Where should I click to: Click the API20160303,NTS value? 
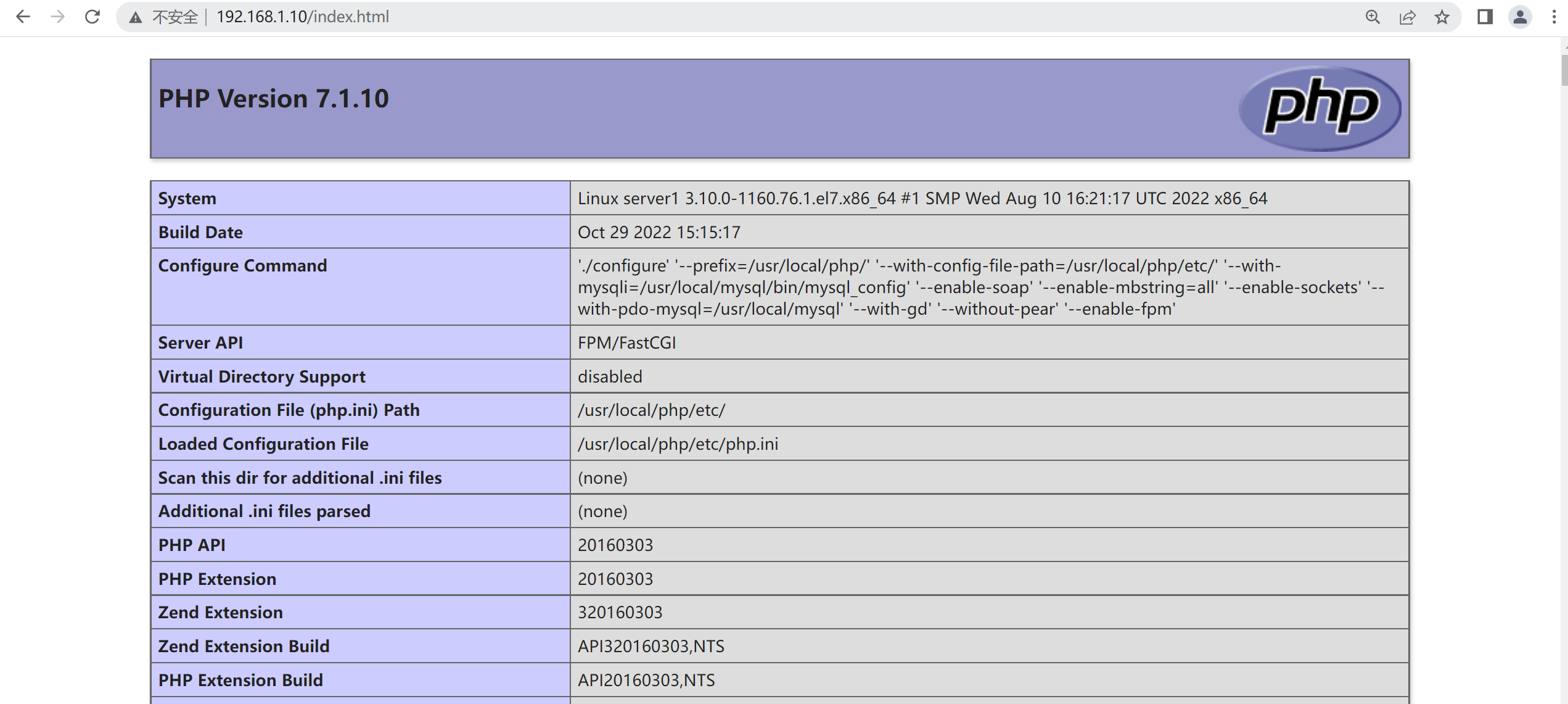[x=646, y=681]
